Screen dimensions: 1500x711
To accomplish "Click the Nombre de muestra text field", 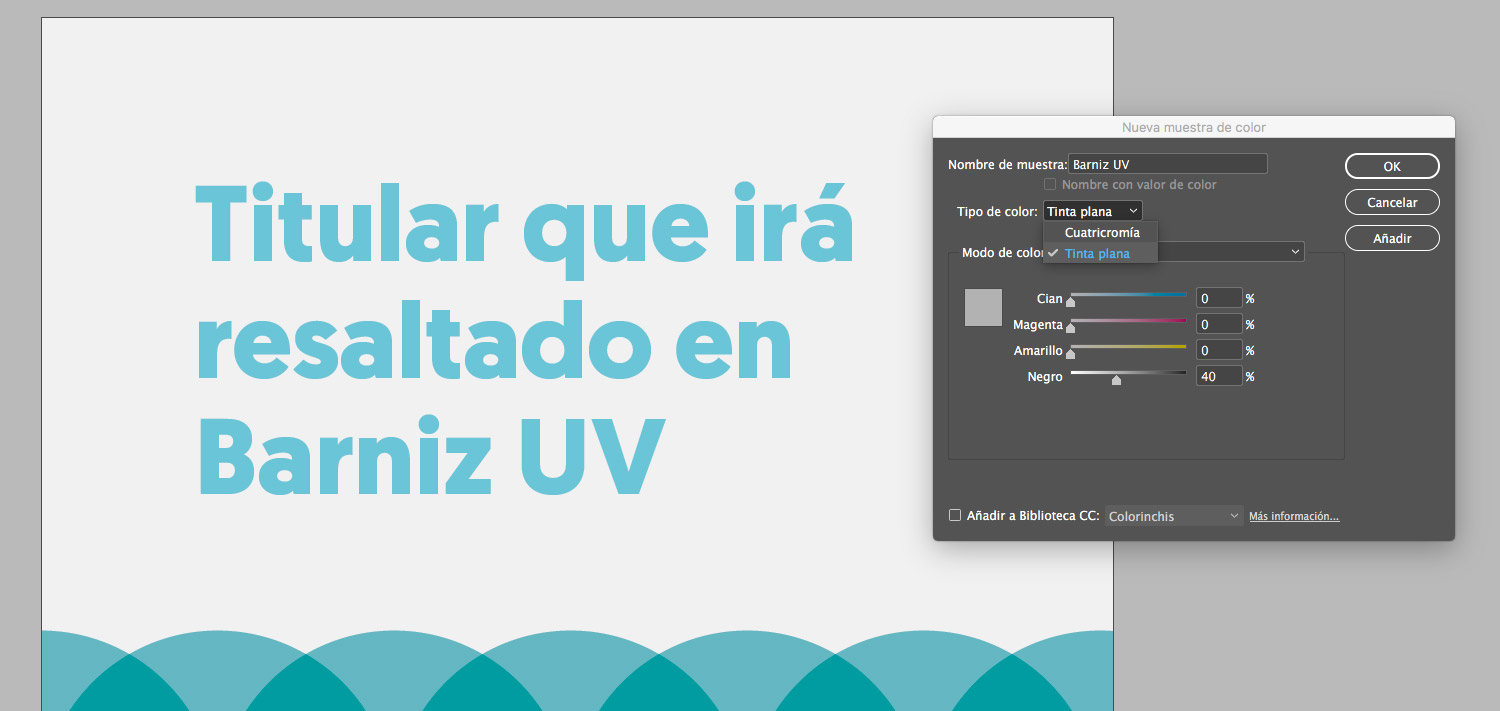I will [1167, 164].
